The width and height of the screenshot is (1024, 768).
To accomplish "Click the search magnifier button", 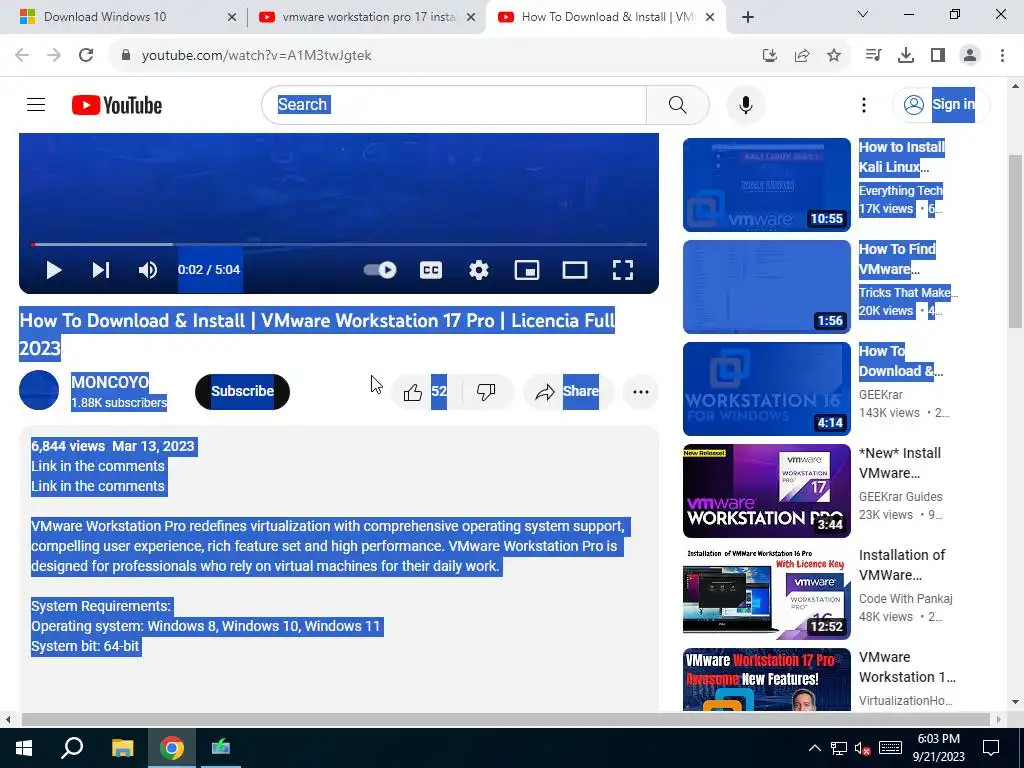I will pos(677,104).
